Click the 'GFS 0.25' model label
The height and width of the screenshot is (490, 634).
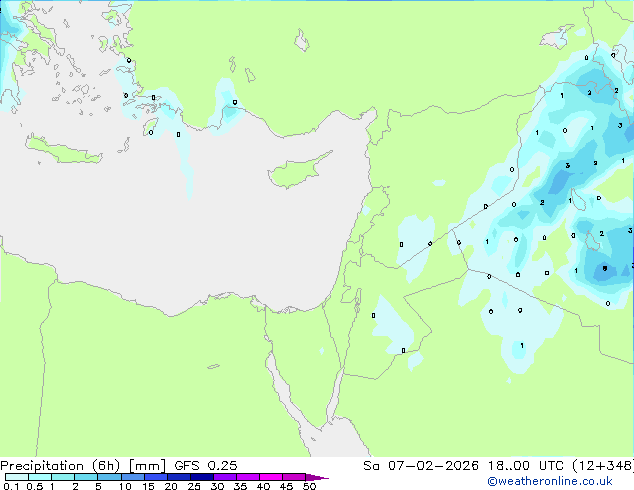tap(205, 466)
